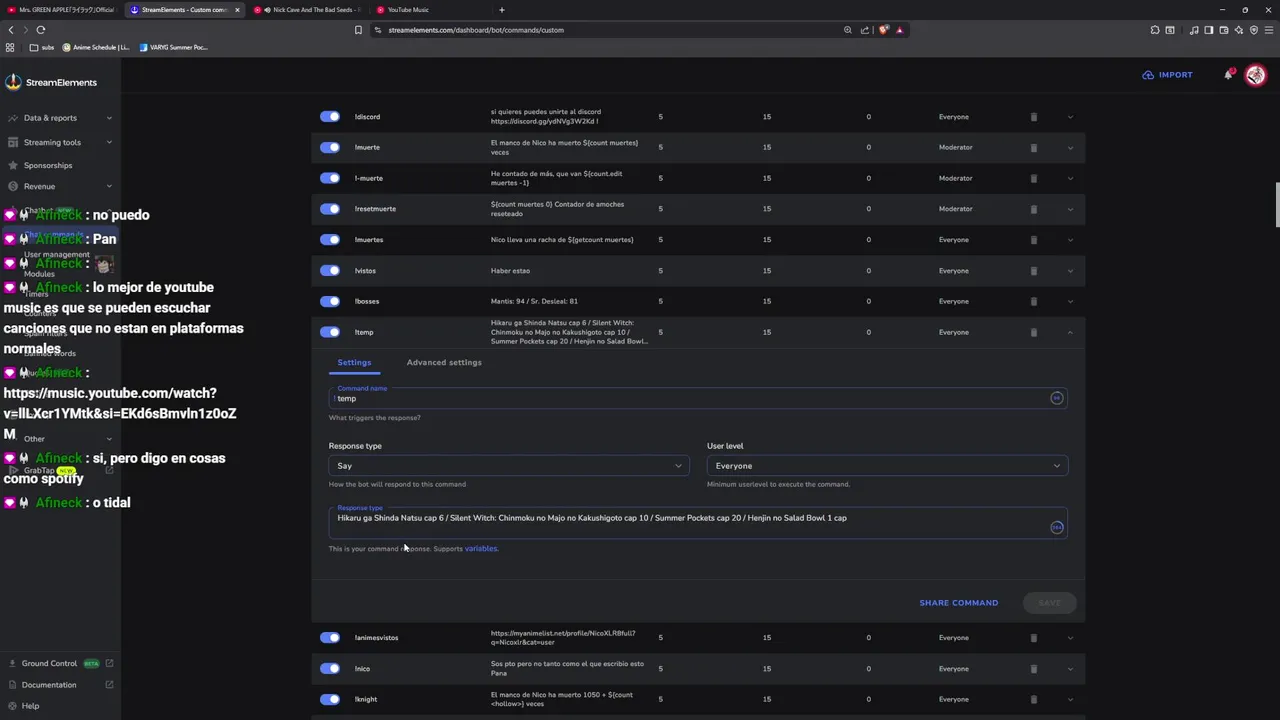Open the notifications bell

[1228, 74]
